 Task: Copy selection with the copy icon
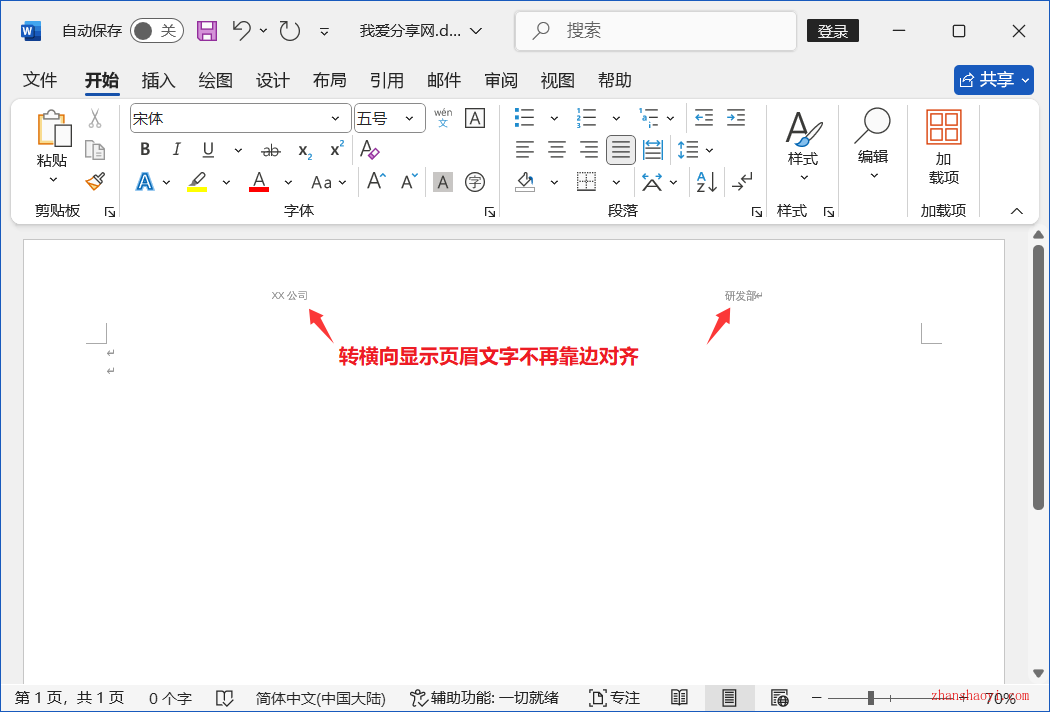[x=95, y=150]
